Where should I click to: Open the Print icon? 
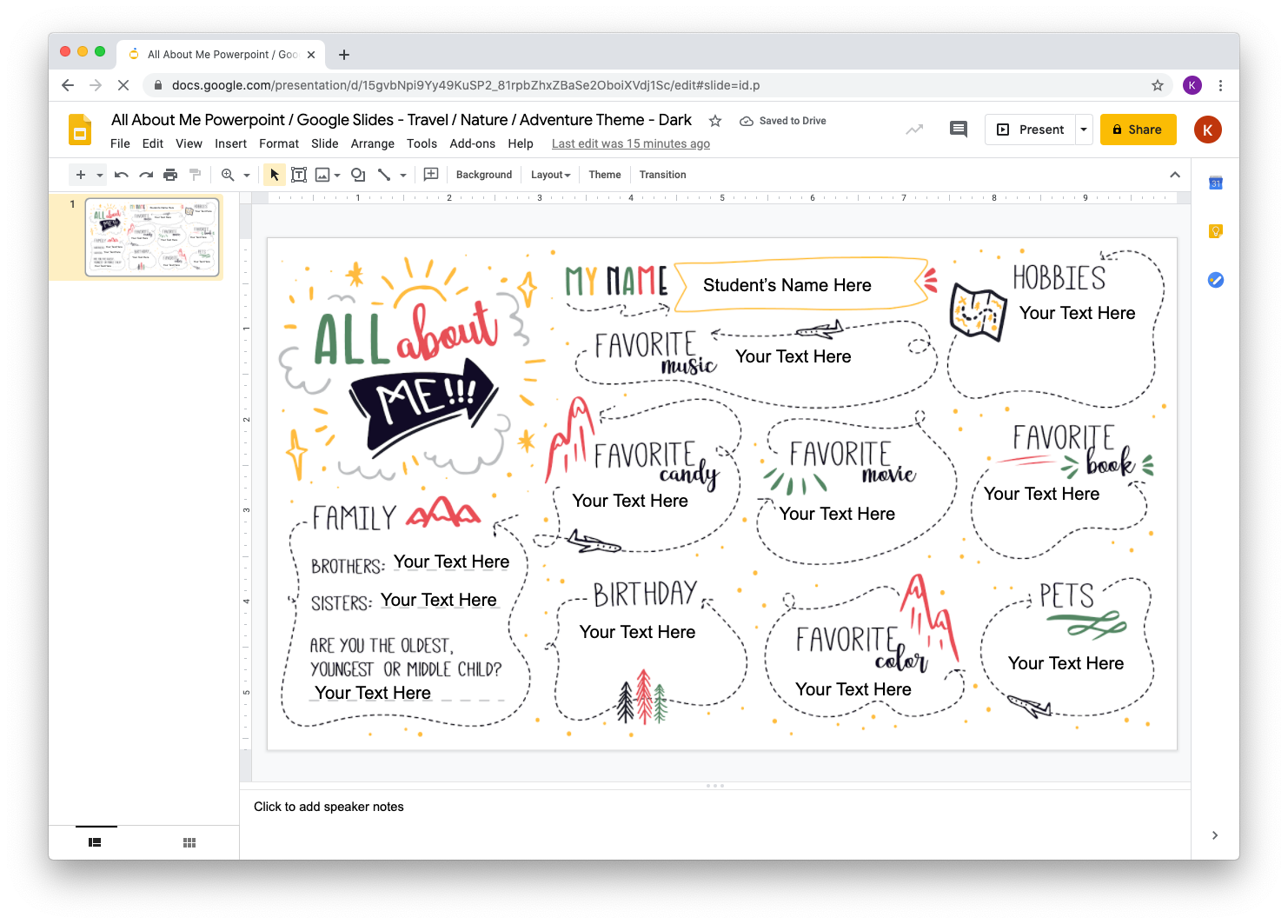(x=170, y=174)
